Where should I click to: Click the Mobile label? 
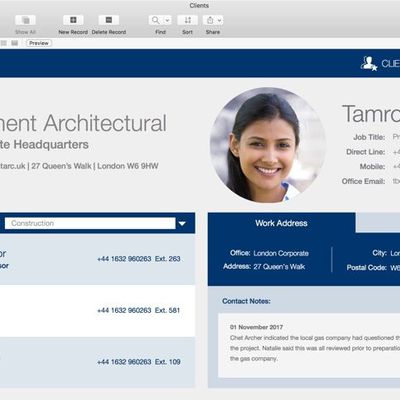point(372,166)
